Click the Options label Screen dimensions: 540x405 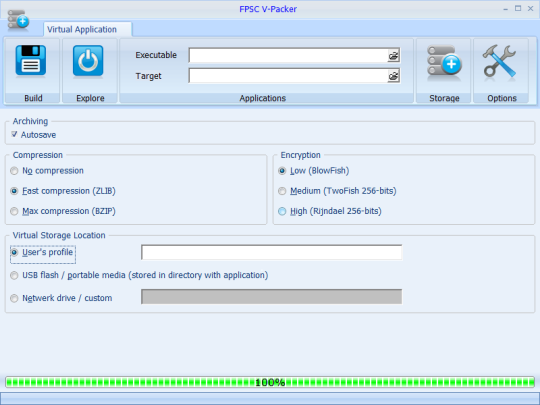[502, 98]
